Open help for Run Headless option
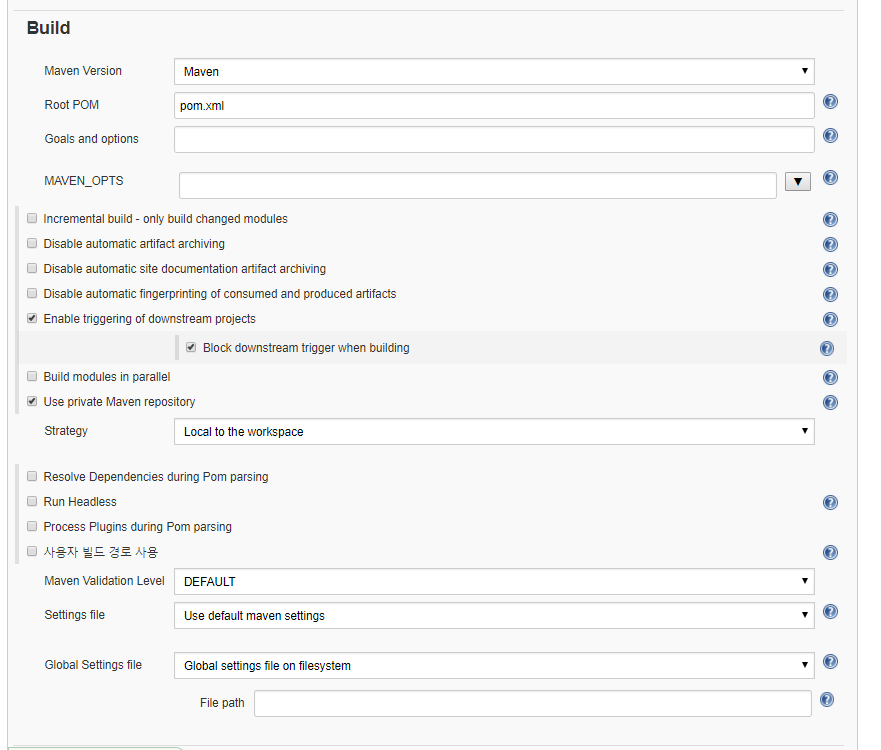The height and width of the screenshot is (750, 881). 830,503
